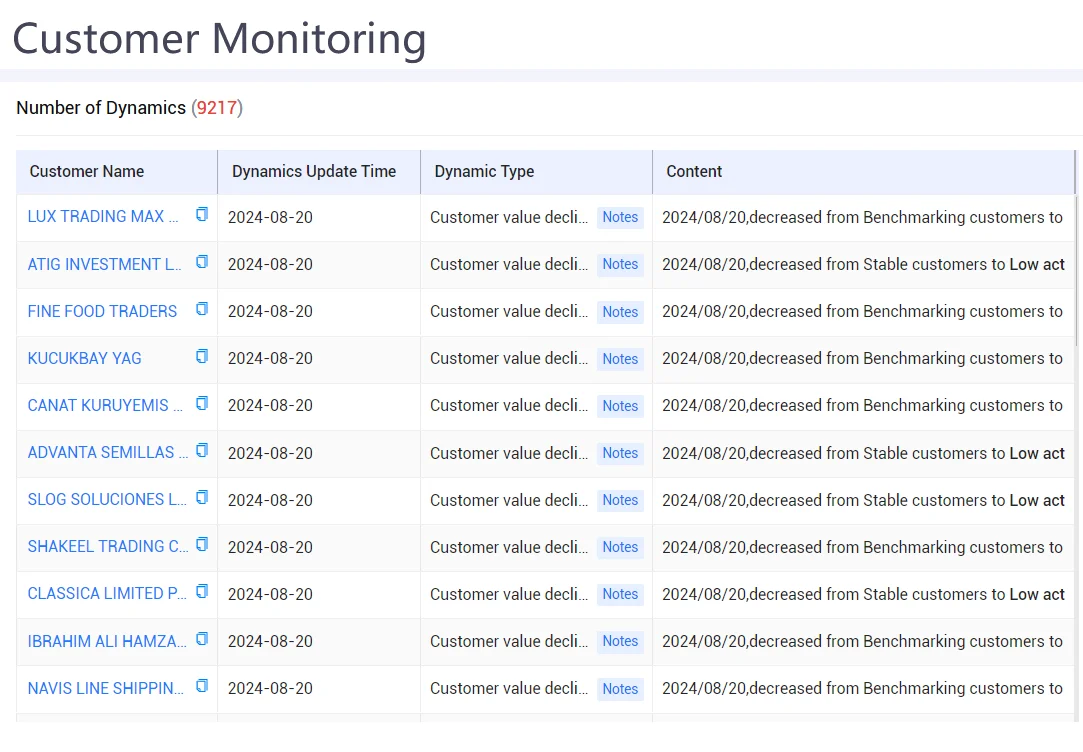The width and height of the screenshot is (1083, 752).
Task: Copy the SLOG SOLUCIONES customer name
Action: coord(202,497)
